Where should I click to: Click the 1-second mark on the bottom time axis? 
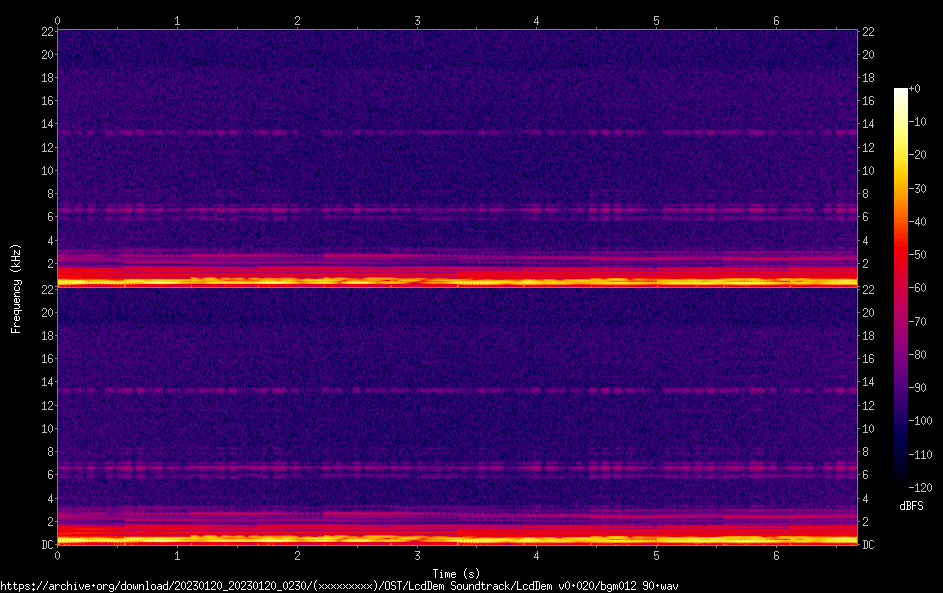pos(178,555)
